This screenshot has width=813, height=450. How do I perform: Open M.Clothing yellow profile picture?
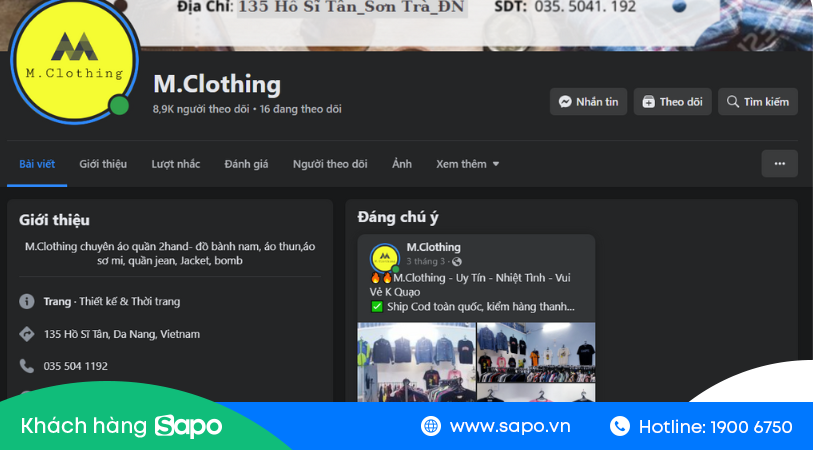[x=75, y=59]
